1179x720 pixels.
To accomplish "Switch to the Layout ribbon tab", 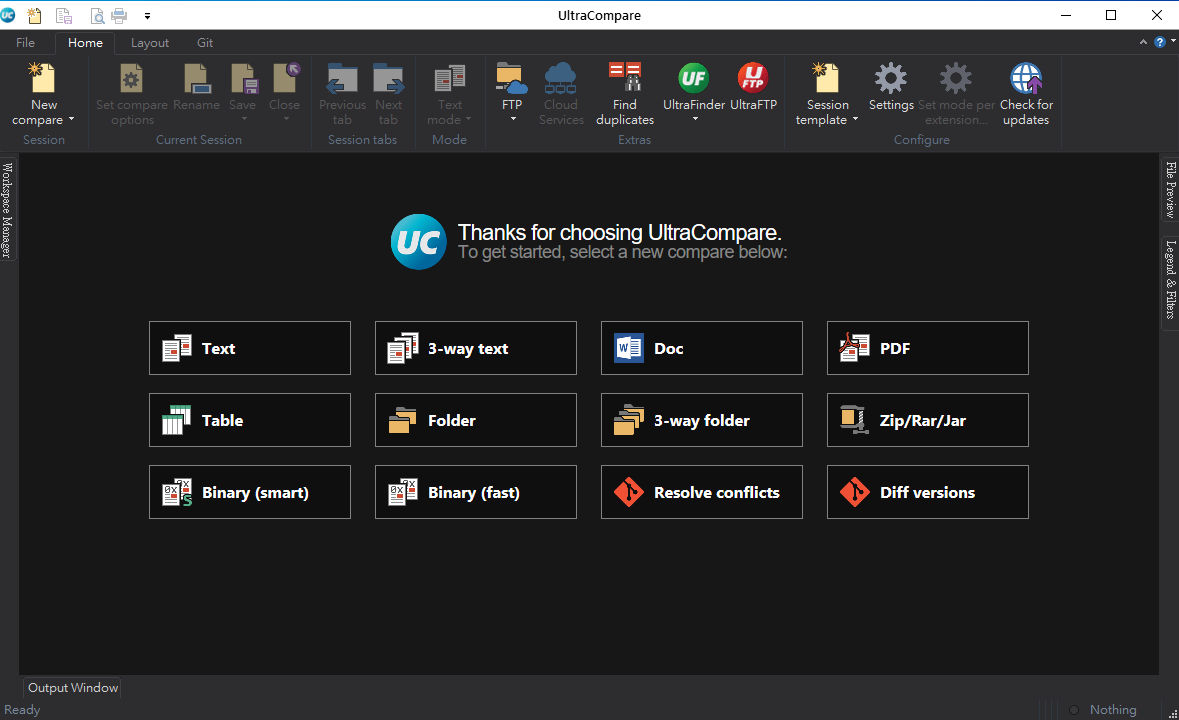I will pos(150,43).
